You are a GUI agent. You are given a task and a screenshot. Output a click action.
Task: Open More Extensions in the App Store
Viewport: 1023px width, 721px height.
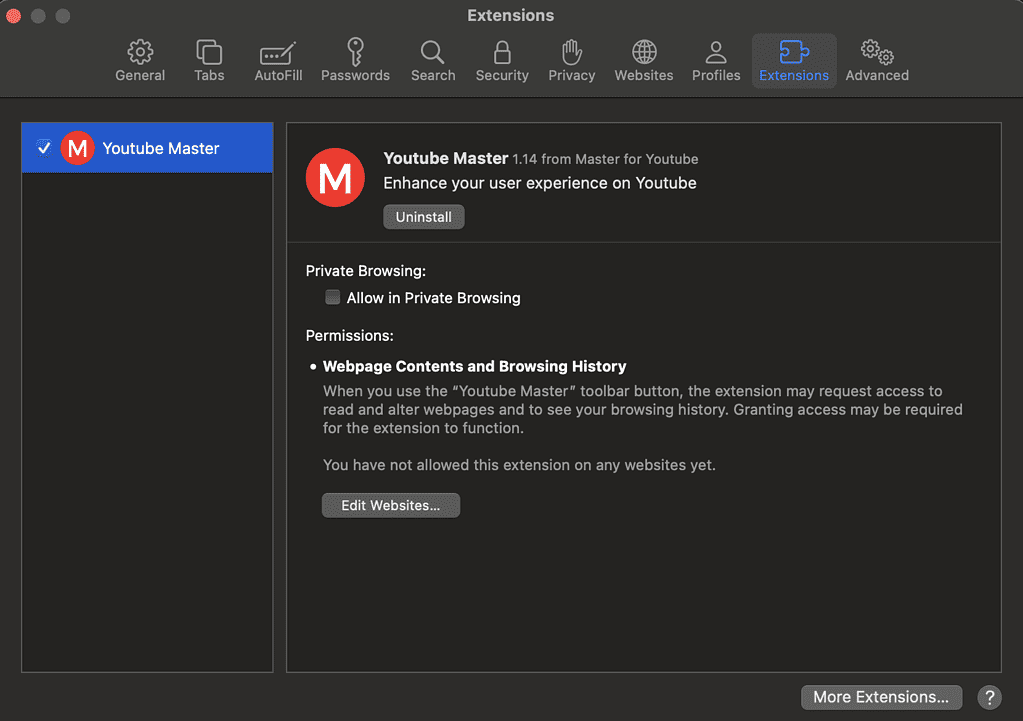tap(881, 697)
